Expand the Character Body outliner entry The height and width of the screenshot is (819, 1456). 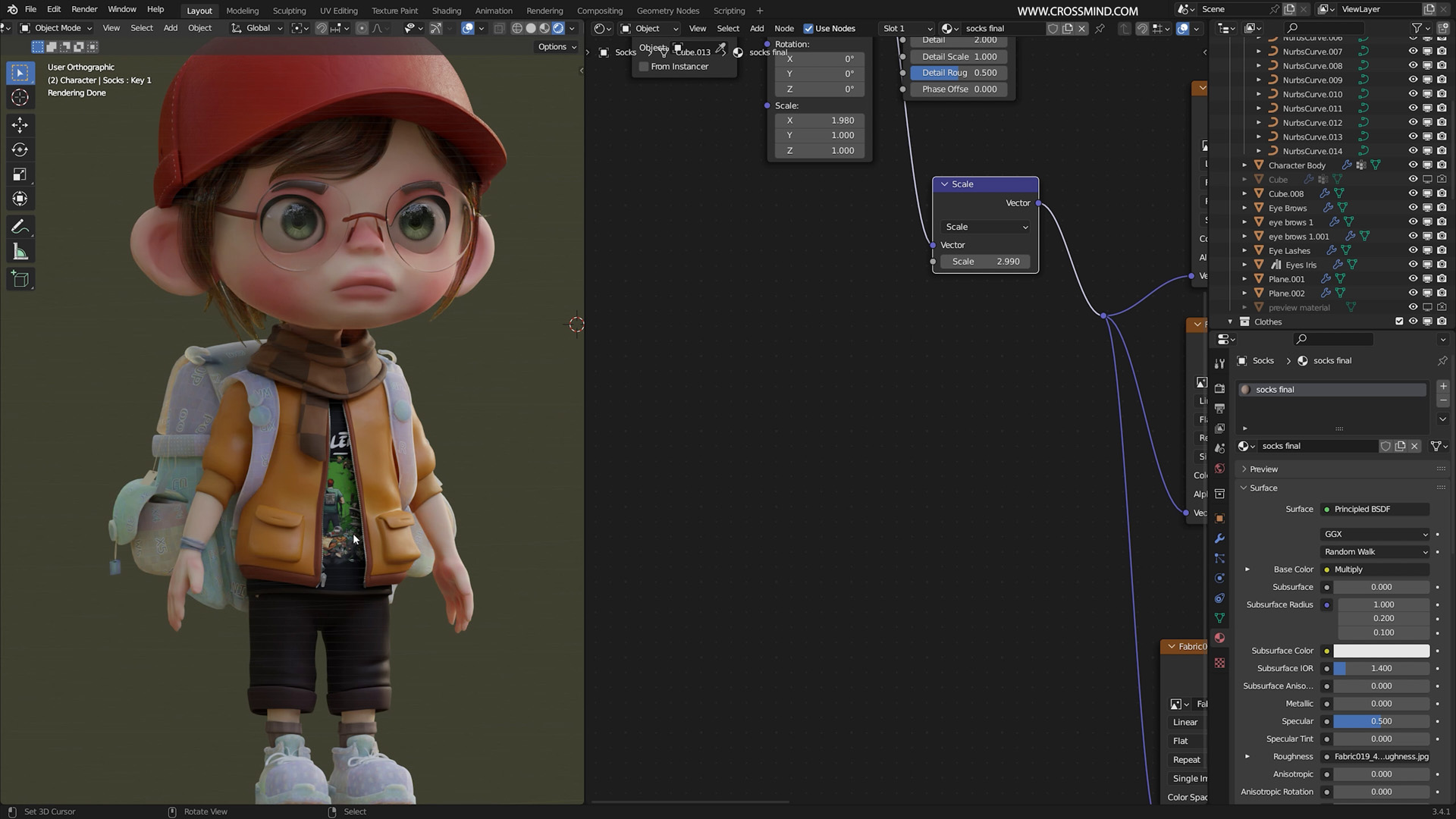click(x=1244, y=165)
